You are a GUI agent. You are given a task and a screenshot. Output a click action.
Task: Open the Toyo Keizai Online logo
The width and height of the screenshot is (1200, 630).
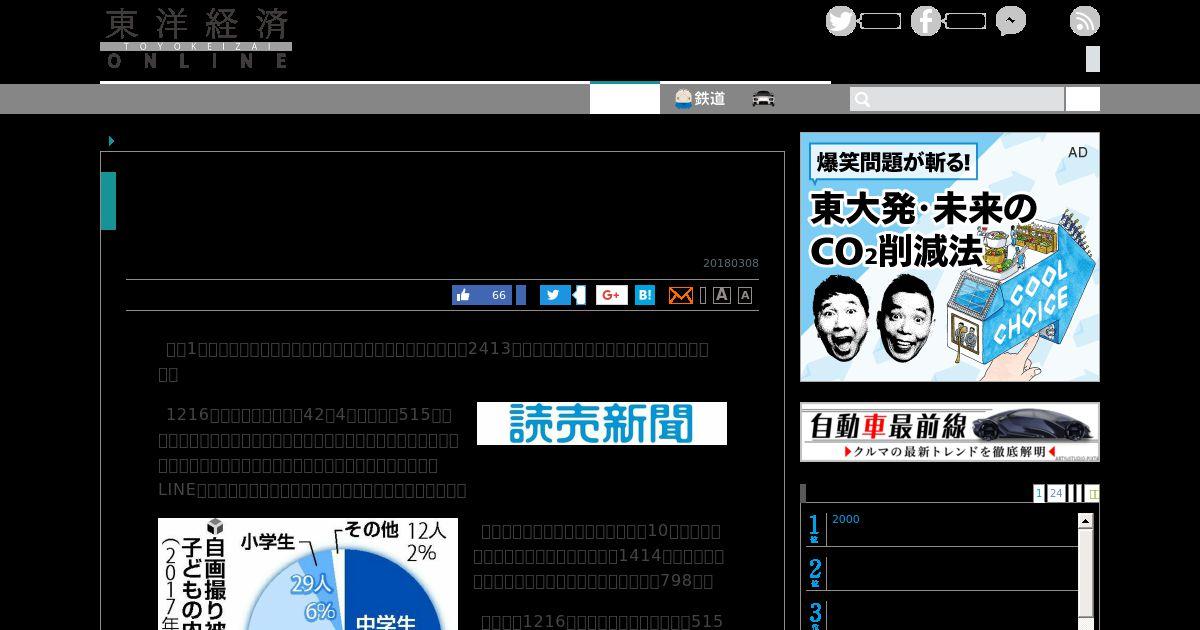coord(196,39)
